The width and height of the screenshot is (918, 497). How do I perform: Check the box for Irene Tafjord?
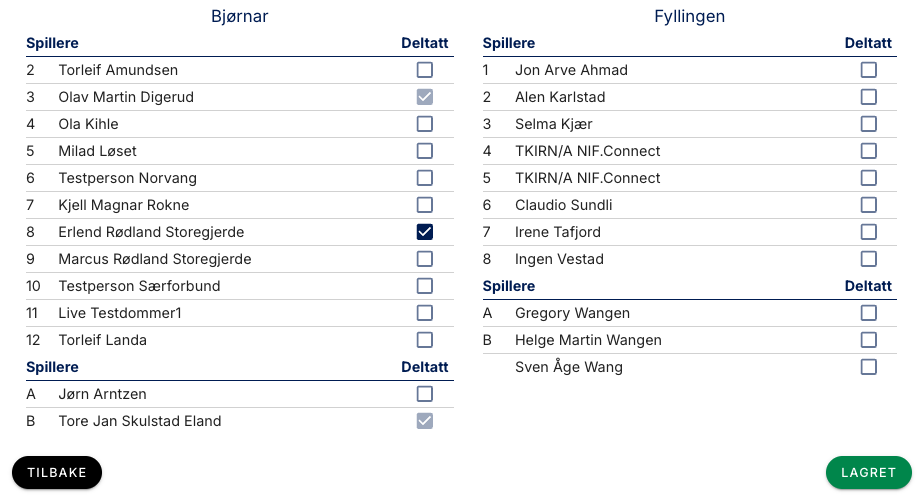click(869, 232)
